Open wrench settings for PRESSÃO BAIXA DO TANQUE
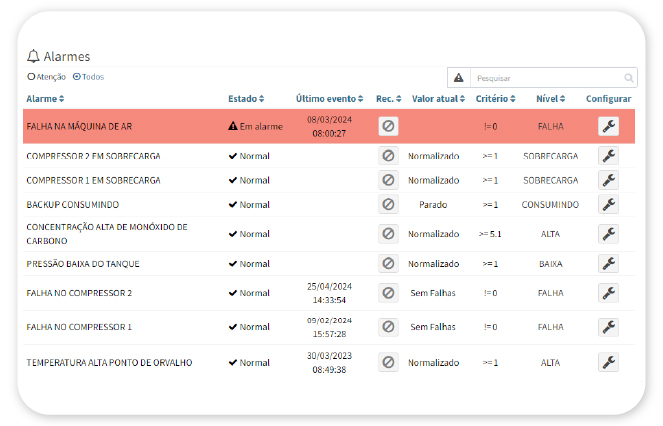Screen dimensions: 663x426 [608, 264]
